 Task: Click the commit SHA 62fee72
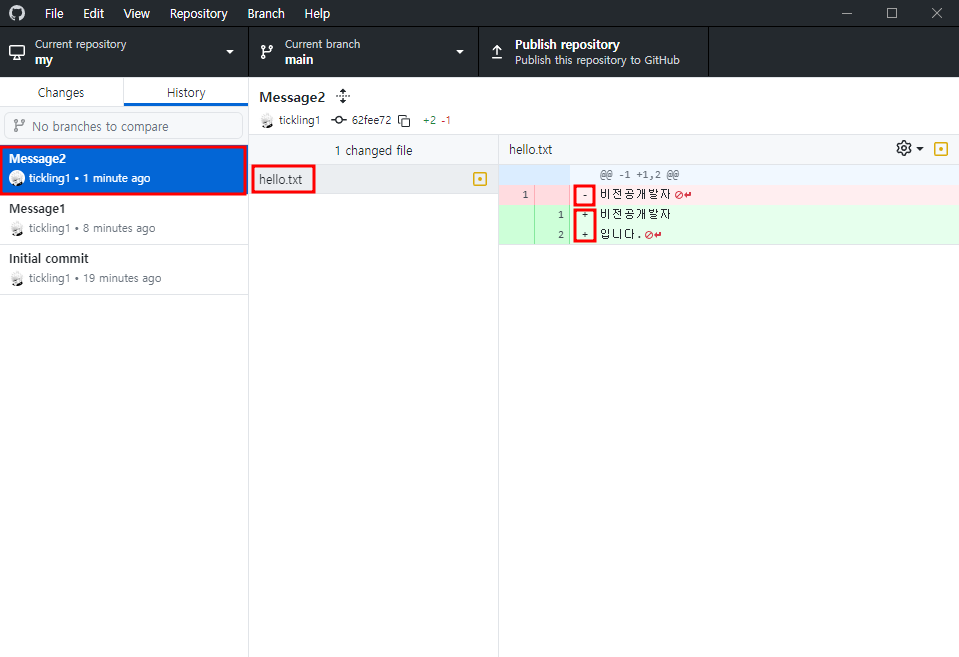click(371, 120)
